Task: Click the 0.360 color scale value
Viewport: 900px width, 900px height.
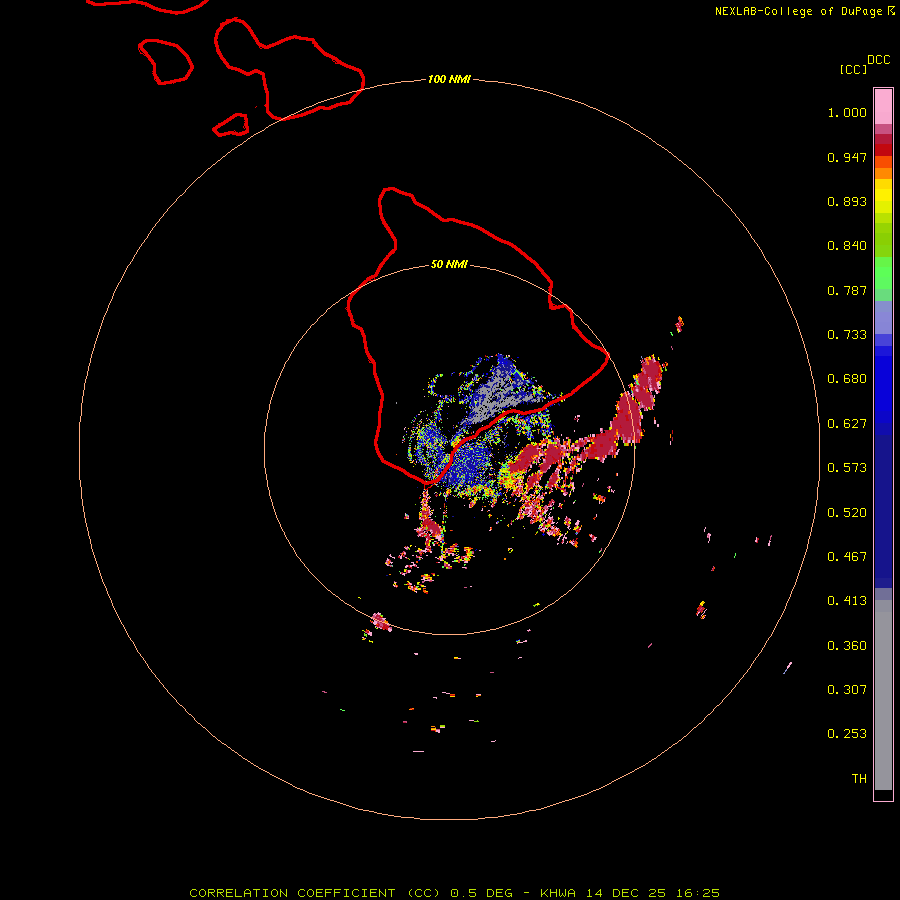Action: tap(847, 646)
